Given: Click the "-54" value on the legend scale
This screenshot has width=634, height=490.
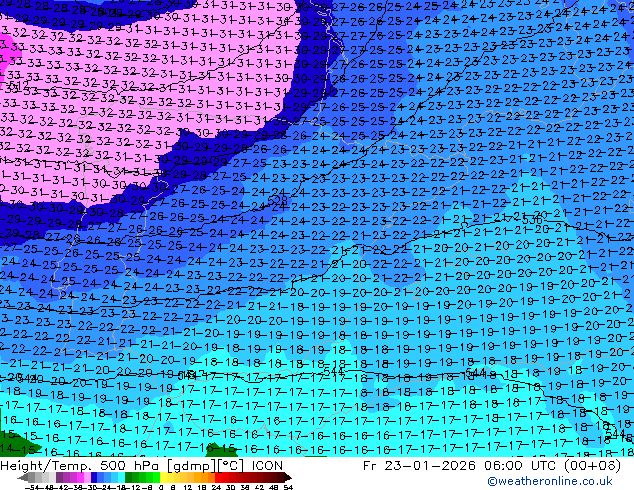Looking at the screenshot, I should click(x=32, y=487).
